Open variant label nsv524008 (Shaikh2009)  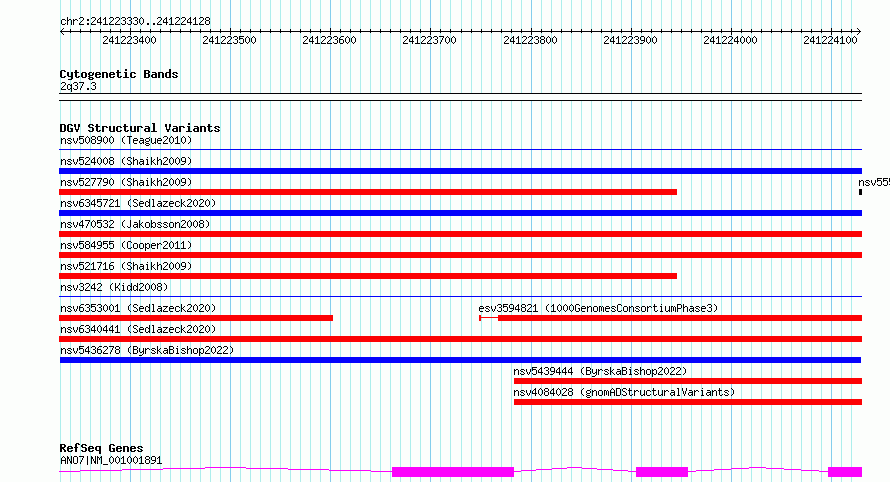126,161
